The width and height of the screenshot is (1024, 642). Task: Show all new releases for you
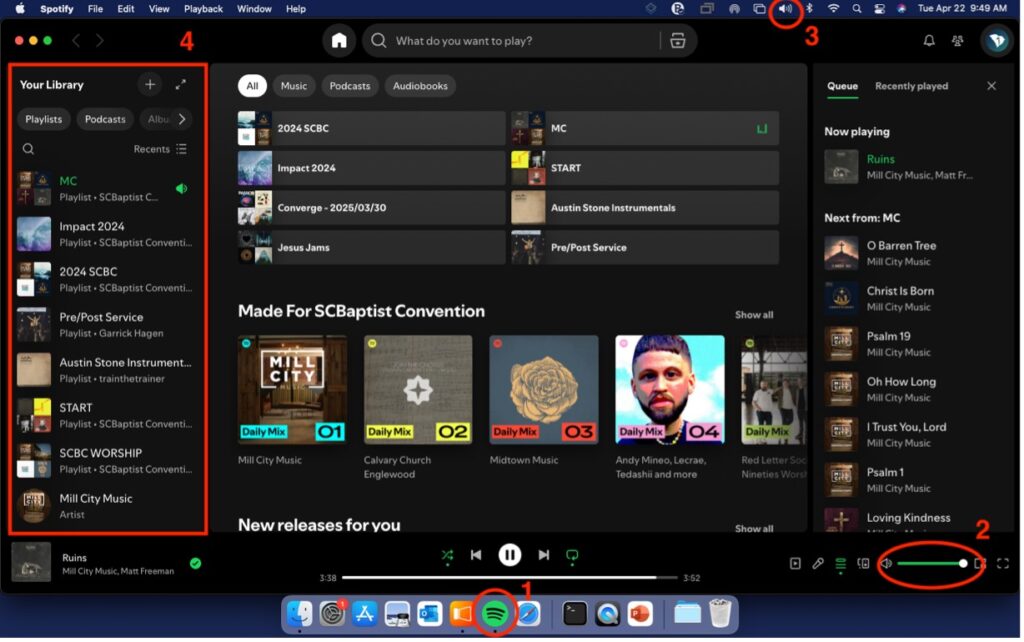[x=754, y=528]
